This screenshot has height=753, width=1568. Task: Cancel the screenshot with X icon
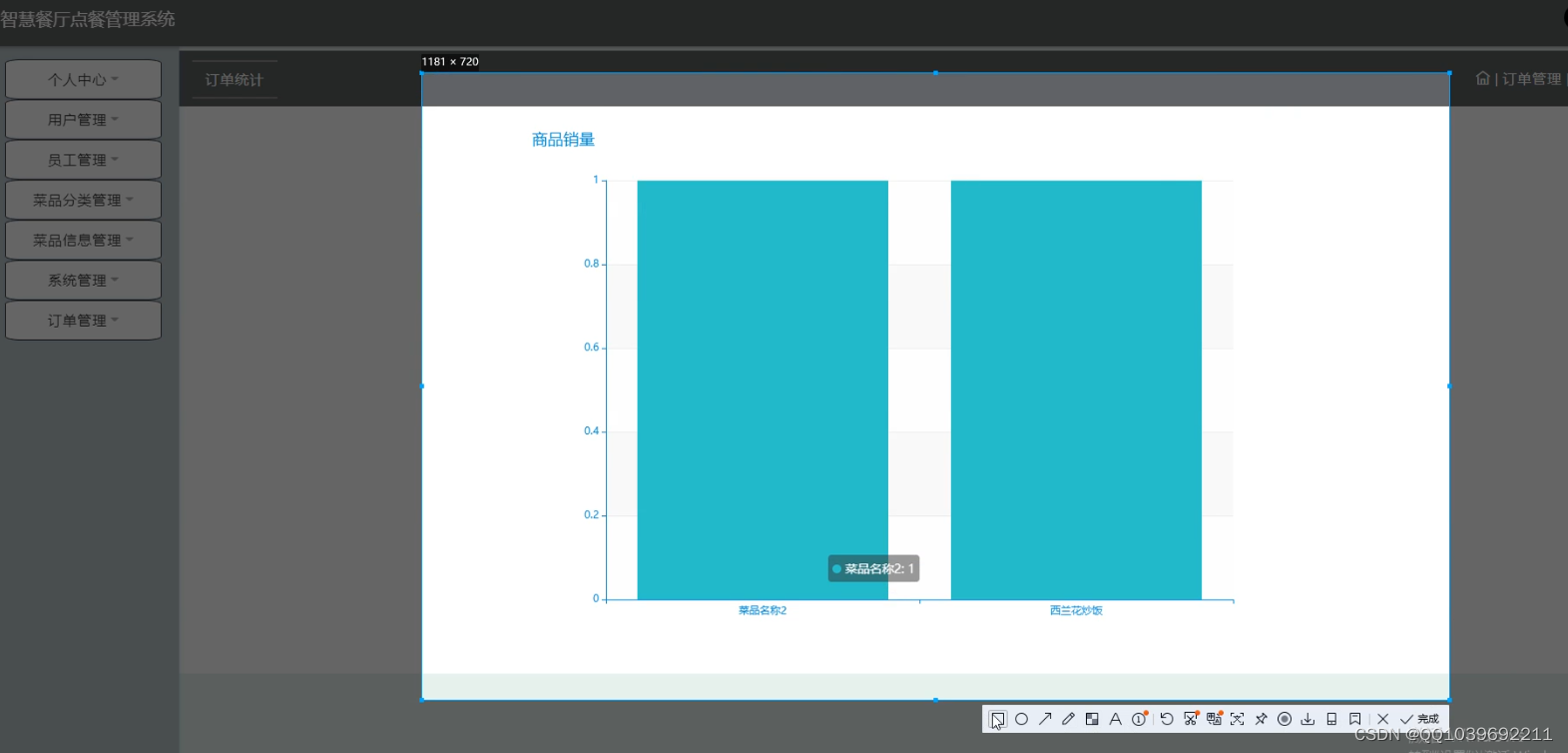(1383, 719)
